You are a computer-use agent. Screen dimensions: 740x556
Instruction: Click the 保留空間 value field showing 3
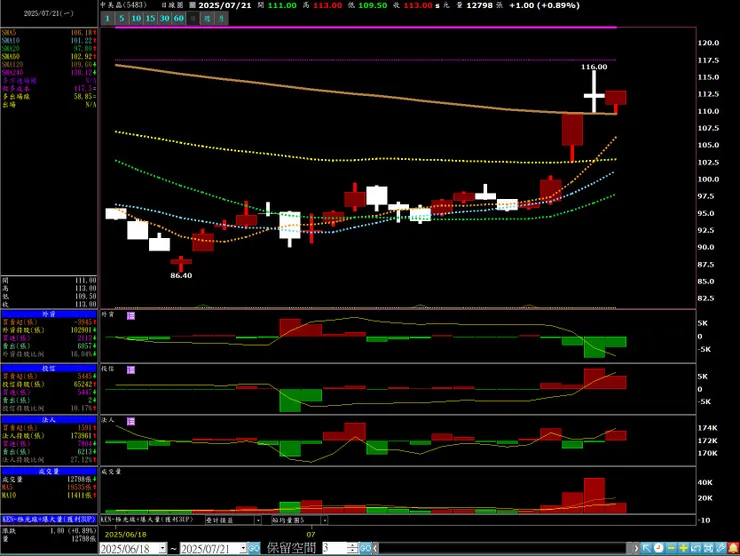335,548
